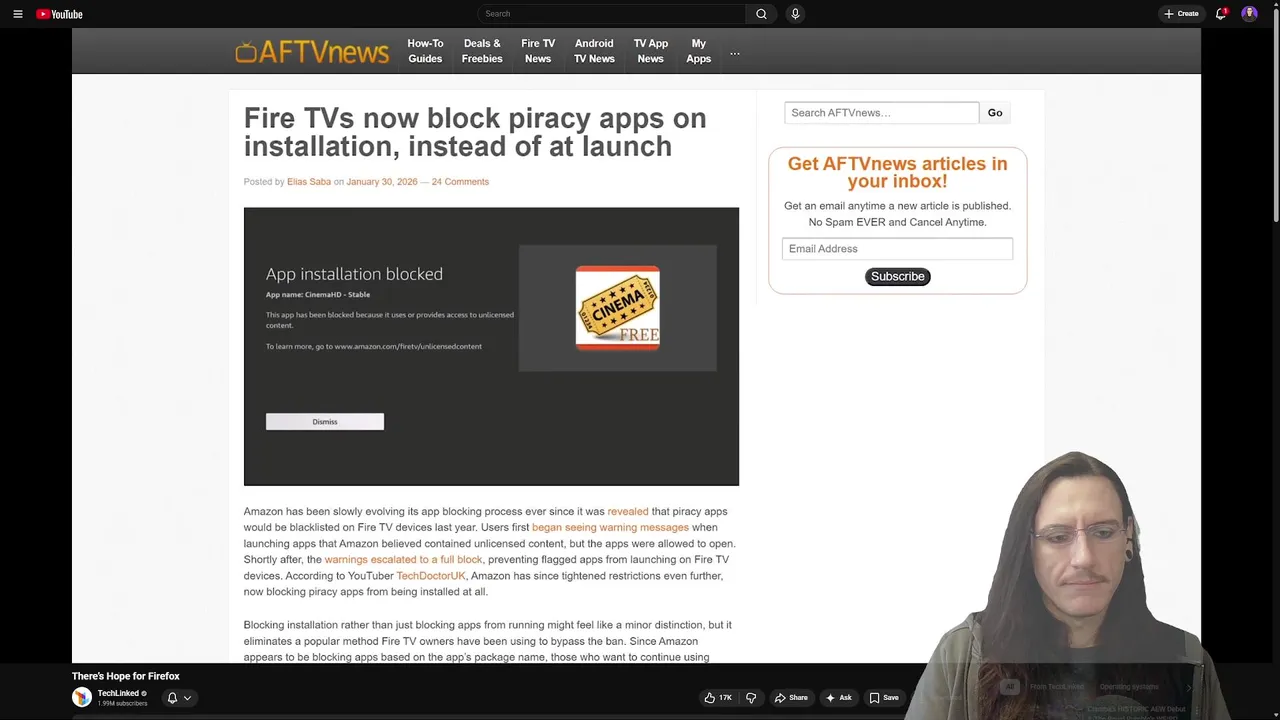Like the video (17K)
This screenshot has width=1280, height=720.
(718, 698)
